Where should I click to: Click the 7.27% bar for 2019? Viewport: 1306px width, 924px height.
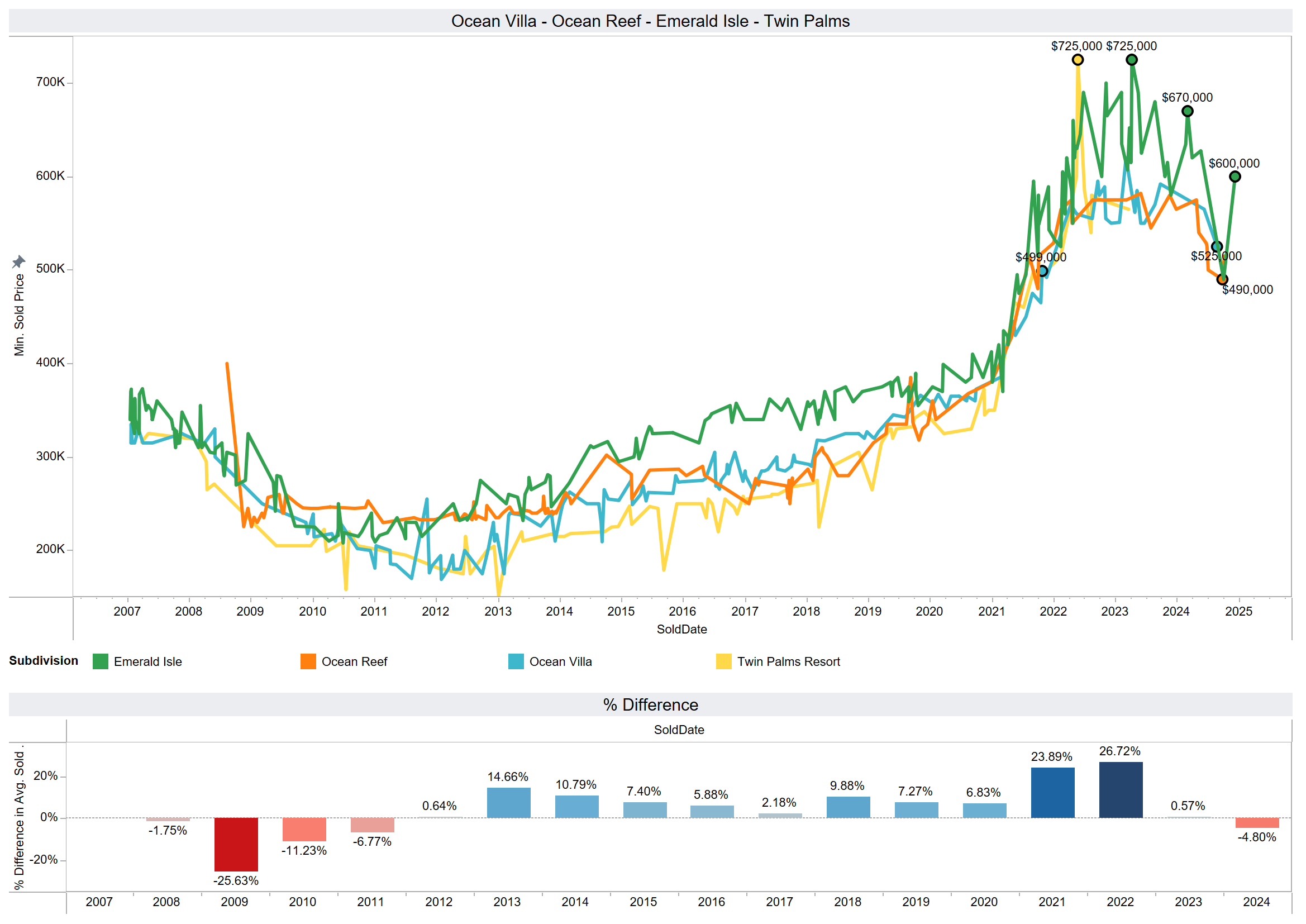point(917,810)
